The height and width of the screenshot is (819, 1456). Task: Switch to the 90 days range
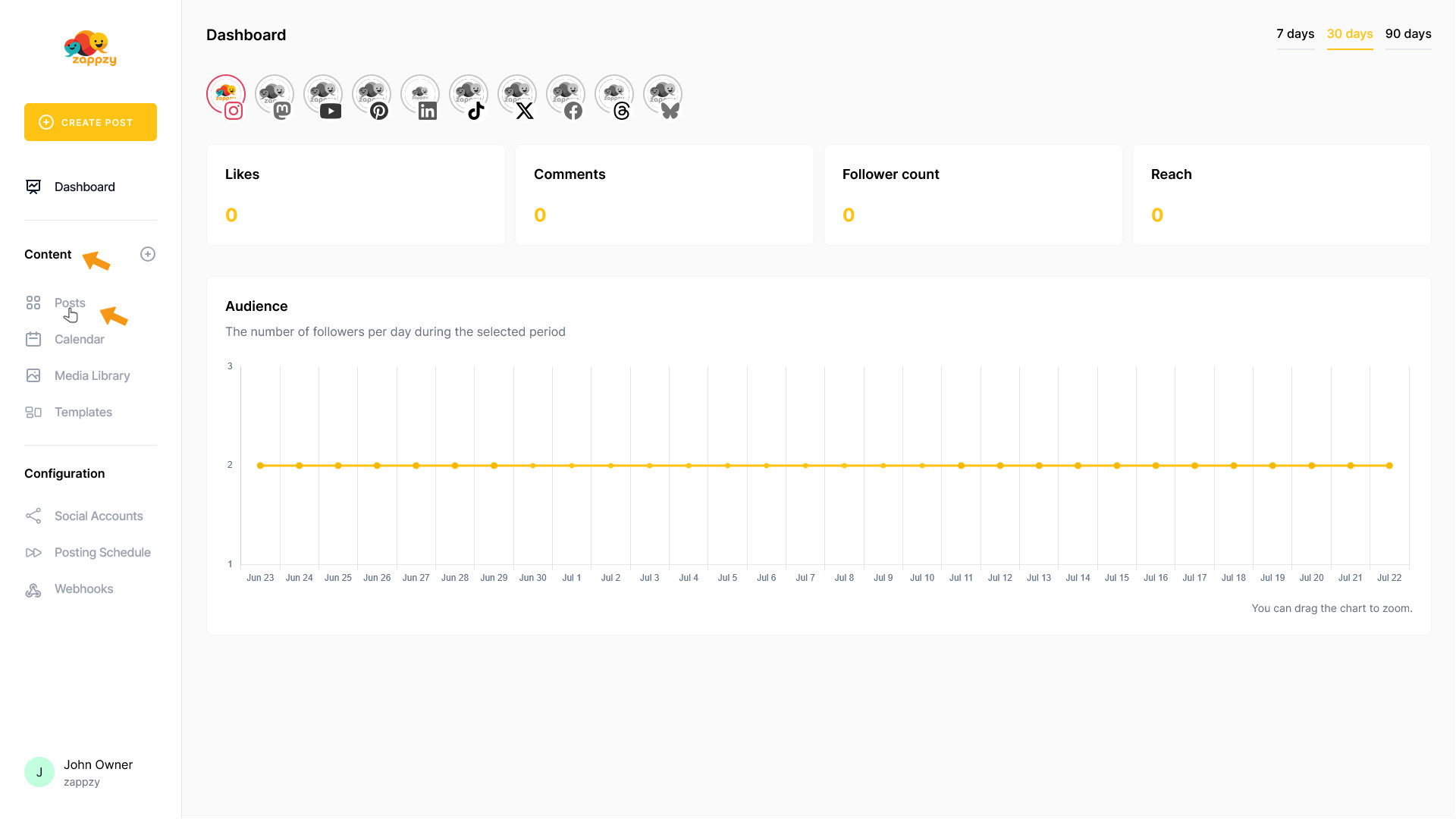(x=1408, y=34)
